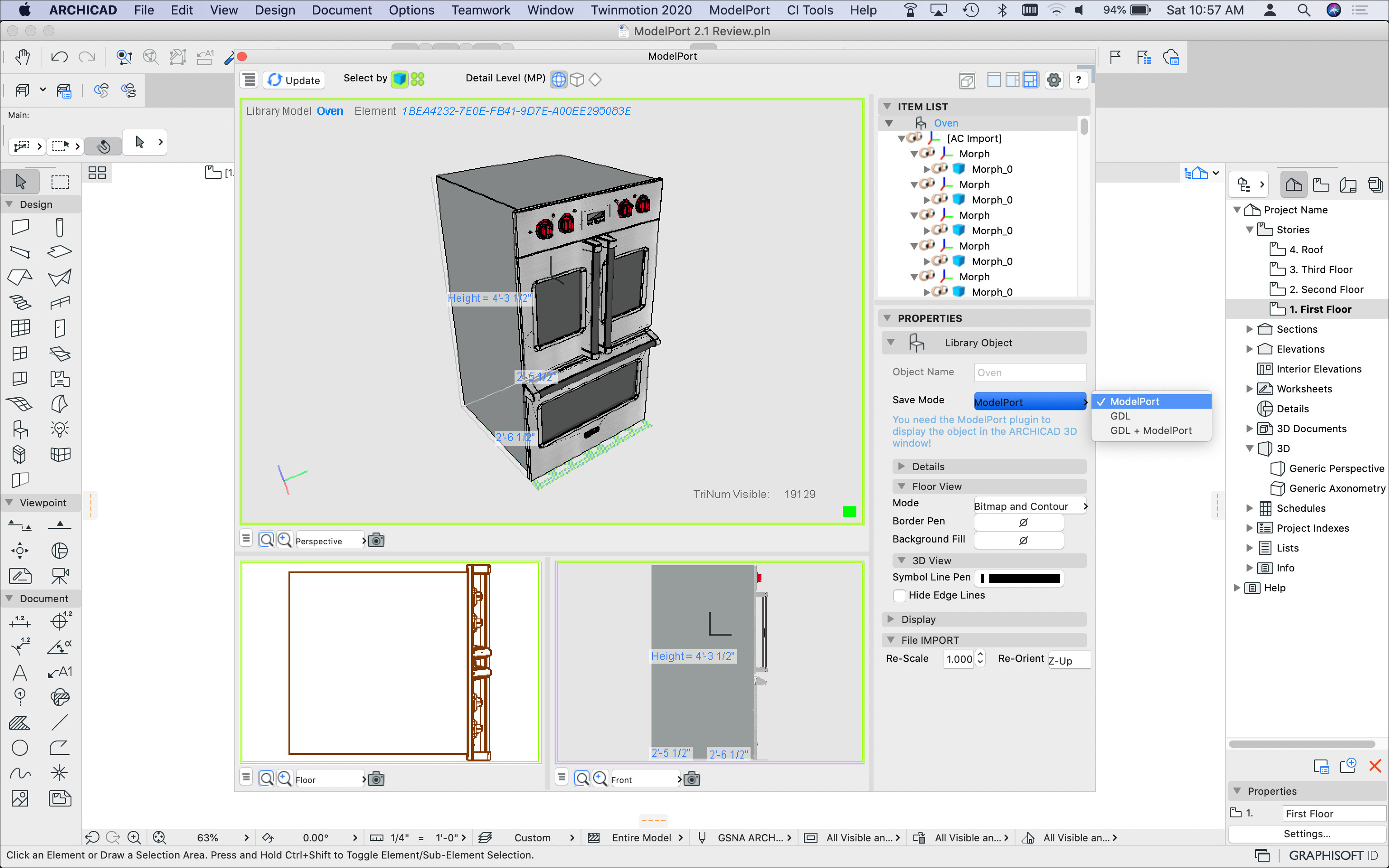Select the Arrow tool in the toolbox
Screen dimensions: 1389x868
pyautogui.click(x=21, y=181)
